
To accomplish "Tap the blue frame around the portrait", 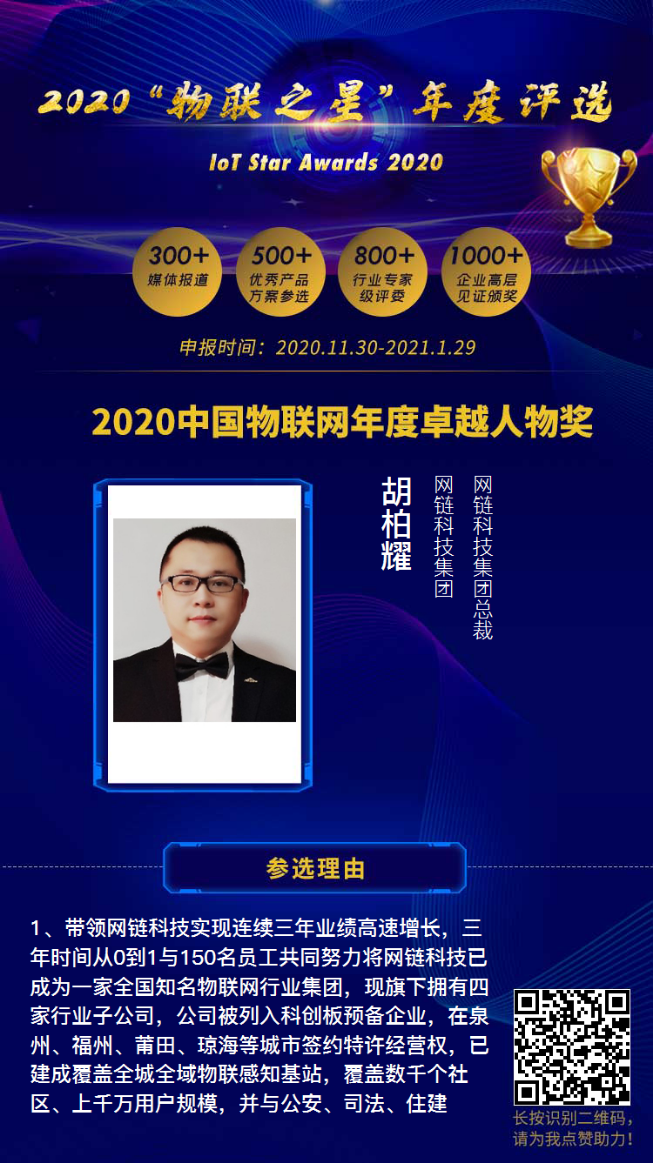I will pos(203,634).
